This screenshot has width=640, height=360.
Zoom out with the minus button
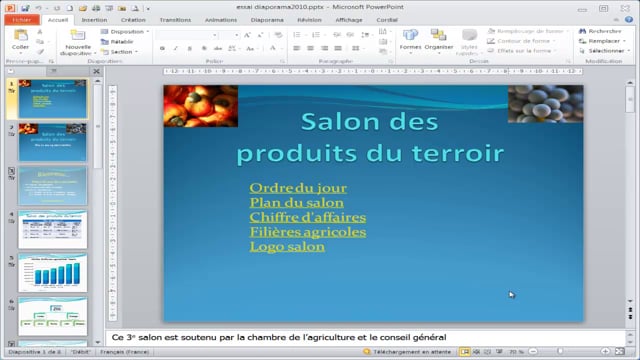(x=533, y=351)
